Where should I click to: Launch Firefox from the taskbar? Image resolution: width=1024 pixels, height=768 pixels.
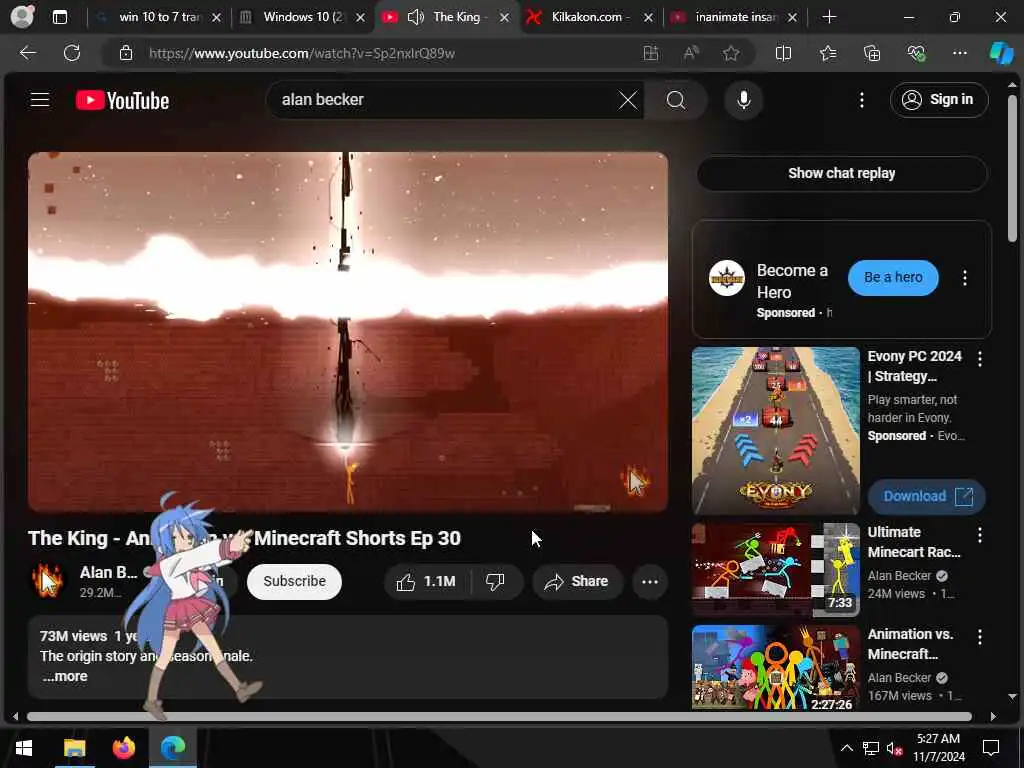(123, 748)
